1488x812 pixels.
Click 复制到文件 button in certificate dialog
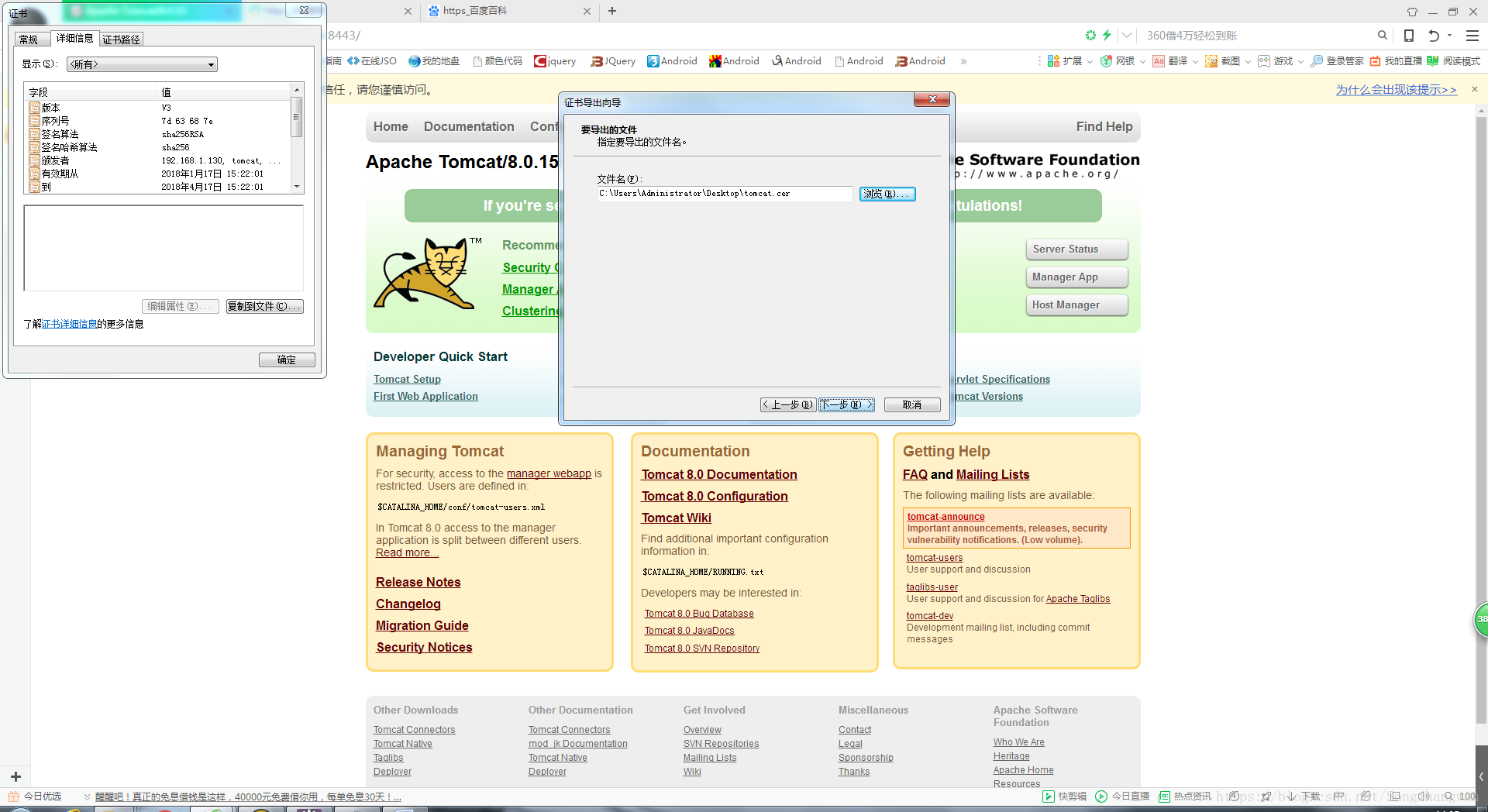coord(264,306)
